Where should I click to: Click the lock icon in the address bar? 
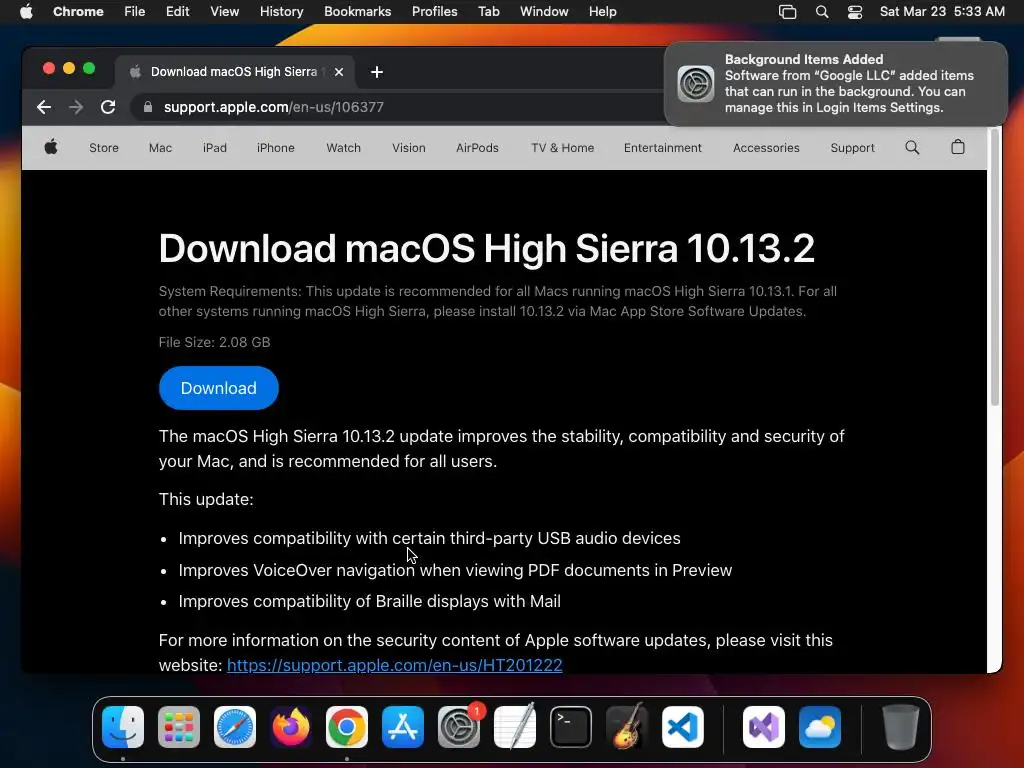click(x=148, y=107)
